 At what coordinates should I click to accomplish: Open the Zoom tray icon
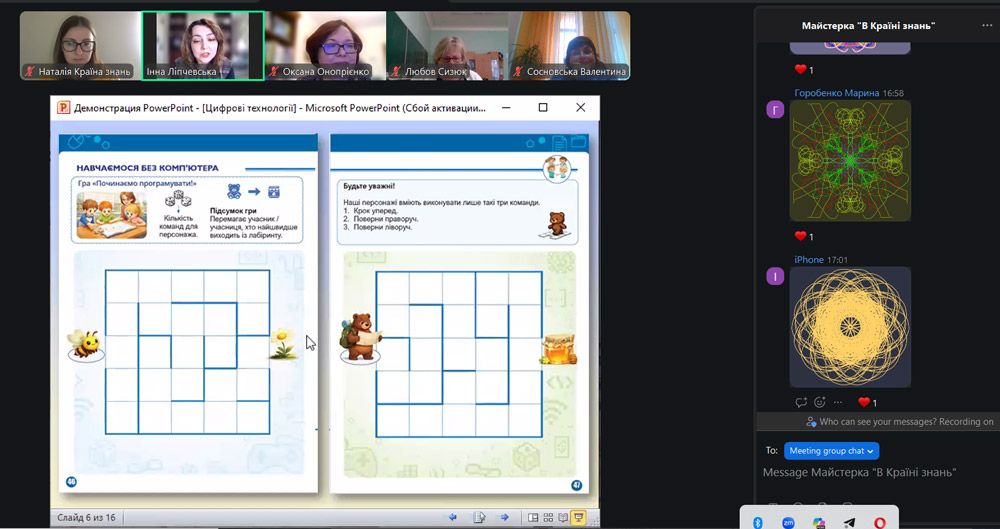[789, 522]
